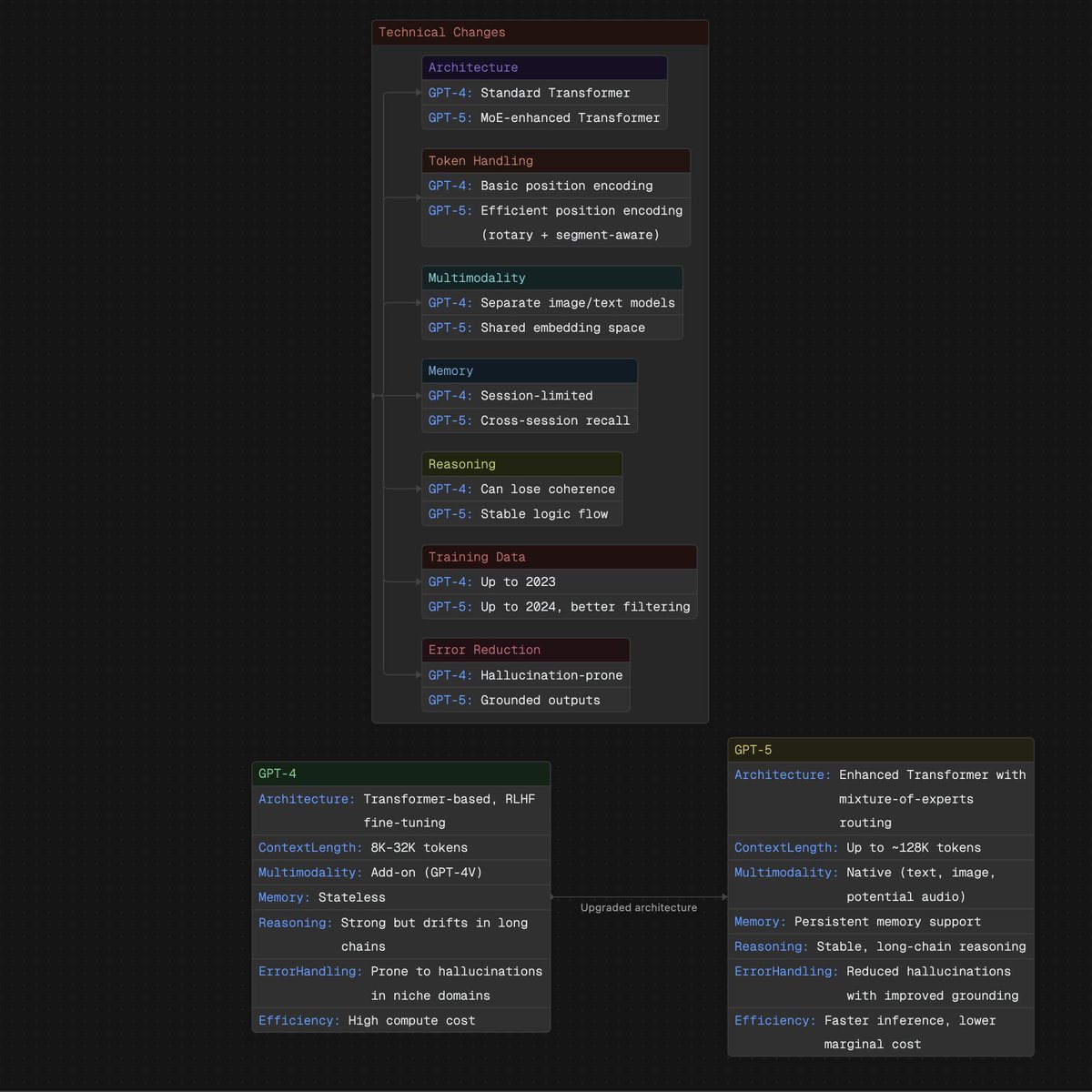
Task: Select Memory Persistent memory support row
Action: point(881,922)
